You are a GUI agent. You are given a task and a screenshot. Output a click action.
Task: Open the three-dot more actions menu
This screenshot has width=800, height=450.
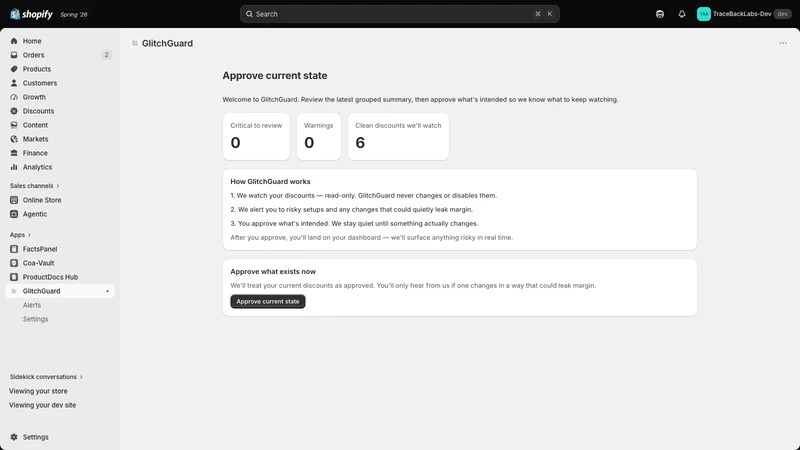pyautogui.click(x=783, y=43)
